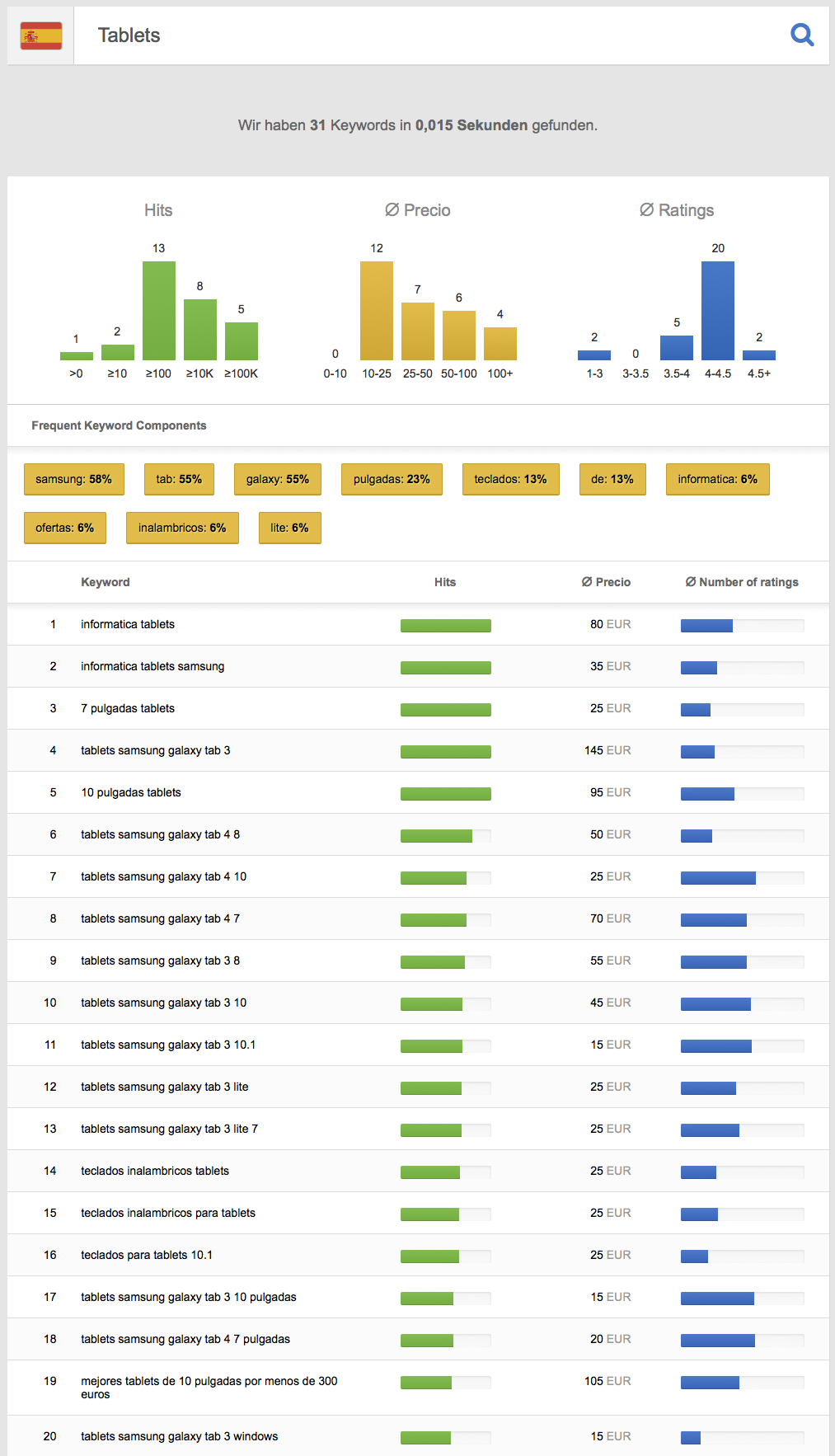Click the 'inalambricos: 6%' tag

click(x=182, y=528)
